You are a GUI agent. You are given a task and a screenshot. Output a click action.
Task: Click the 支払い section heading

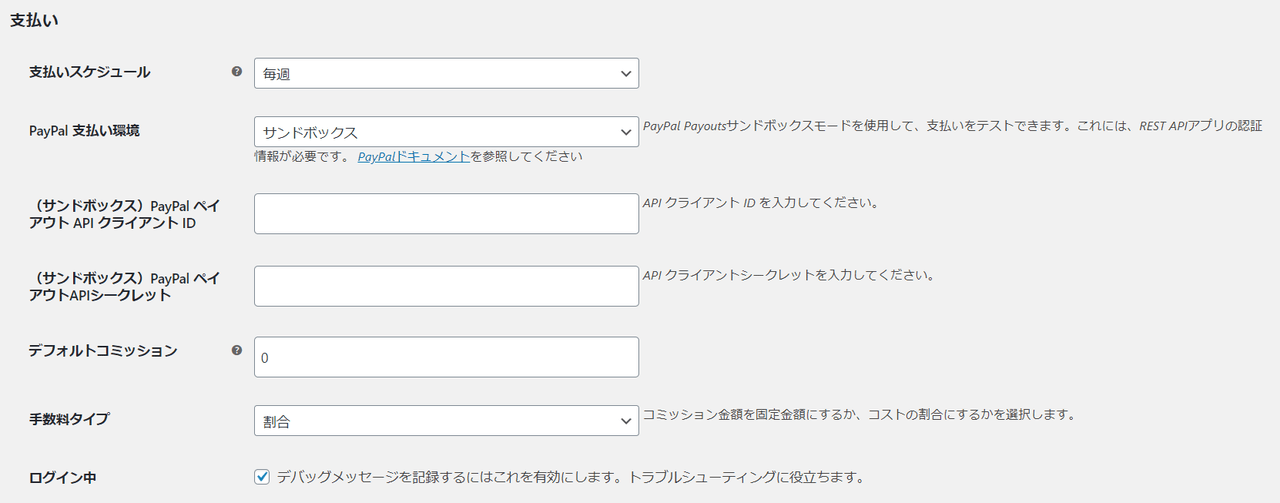tap(33, 21)
